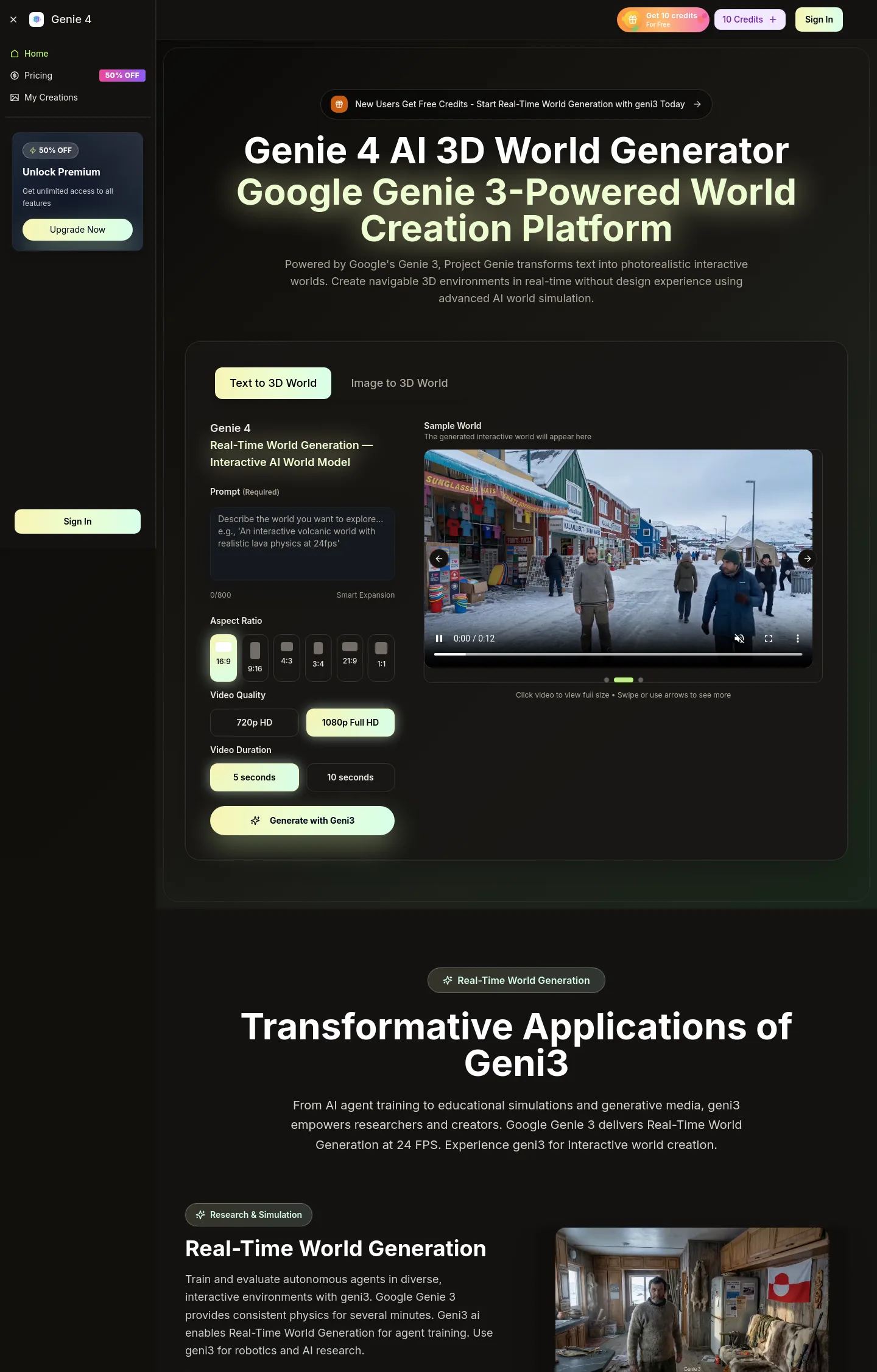This screenshot has height=1372, width=877.
Task: Open the New Users Get Free Credits banner
Action: [x=516, y=104]
